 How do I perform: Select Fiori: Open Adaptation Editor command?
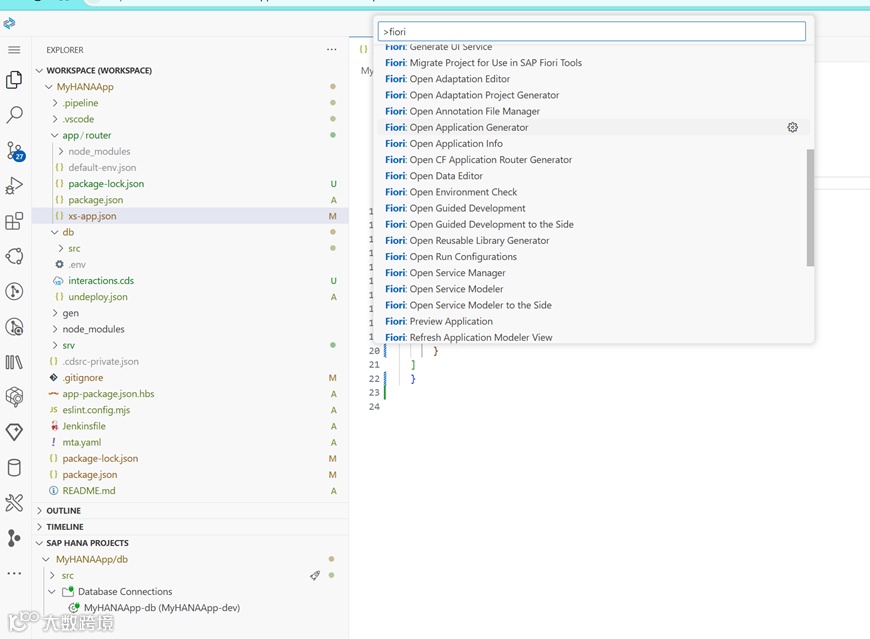(x=594, y=79)
